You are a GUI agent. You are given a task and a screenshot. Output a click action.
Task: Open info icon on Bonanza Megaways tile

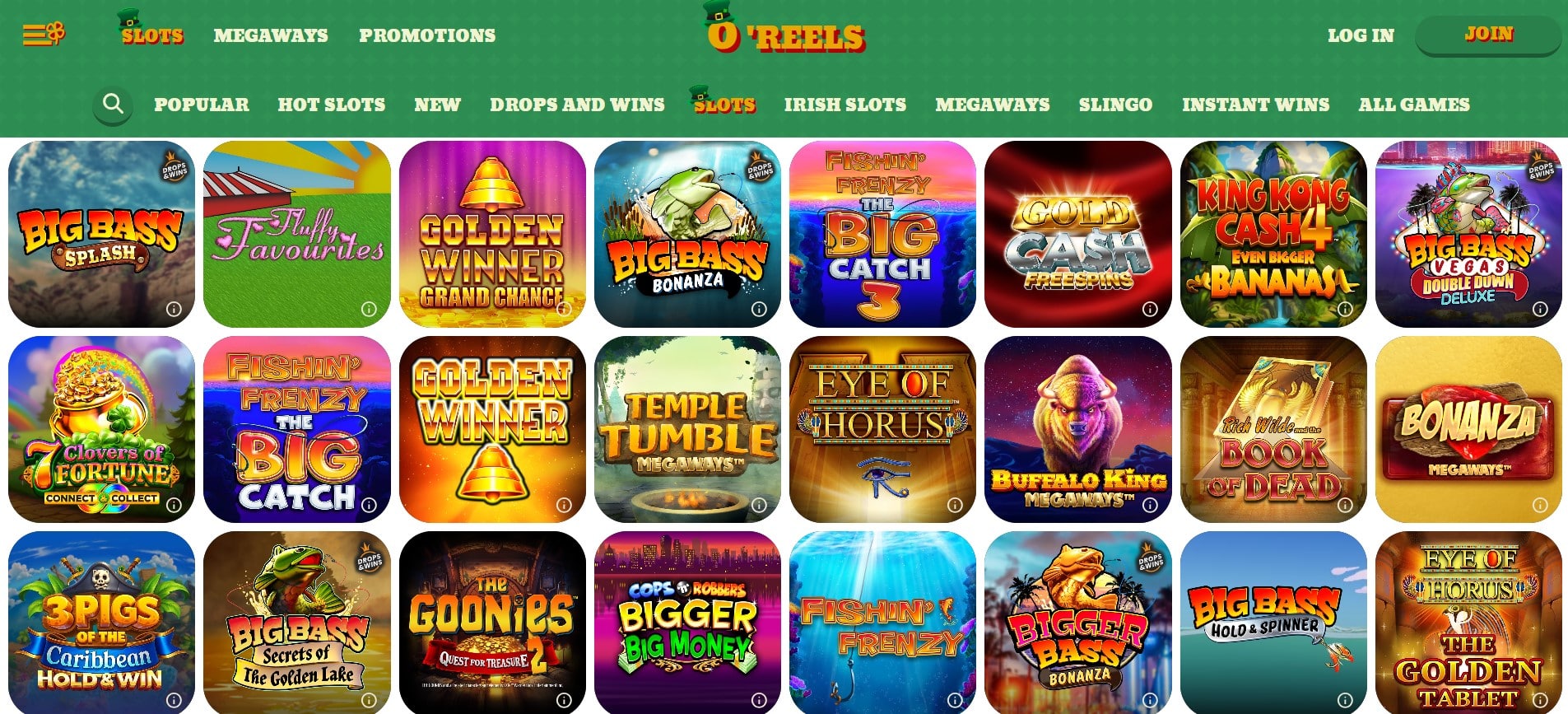coord(1540,505)
